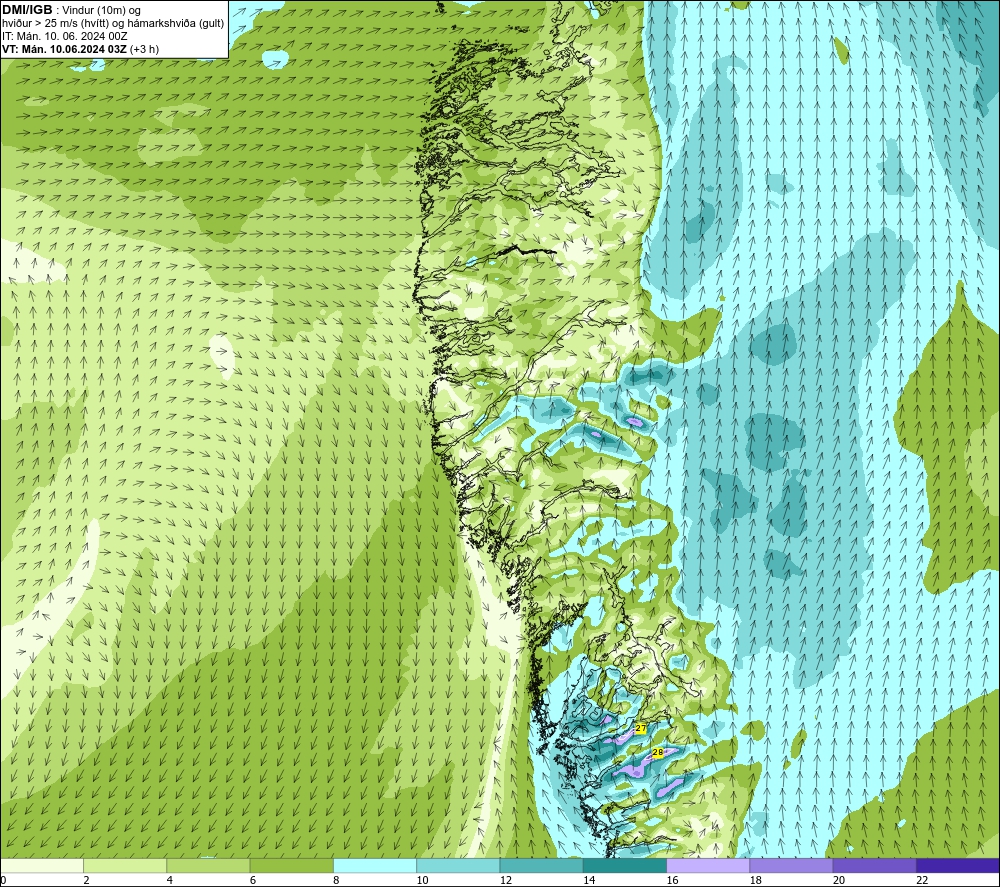Screen dimensions: 1000x887
Task: Click scale number 8 on the legend
Action: coord(336,880)
